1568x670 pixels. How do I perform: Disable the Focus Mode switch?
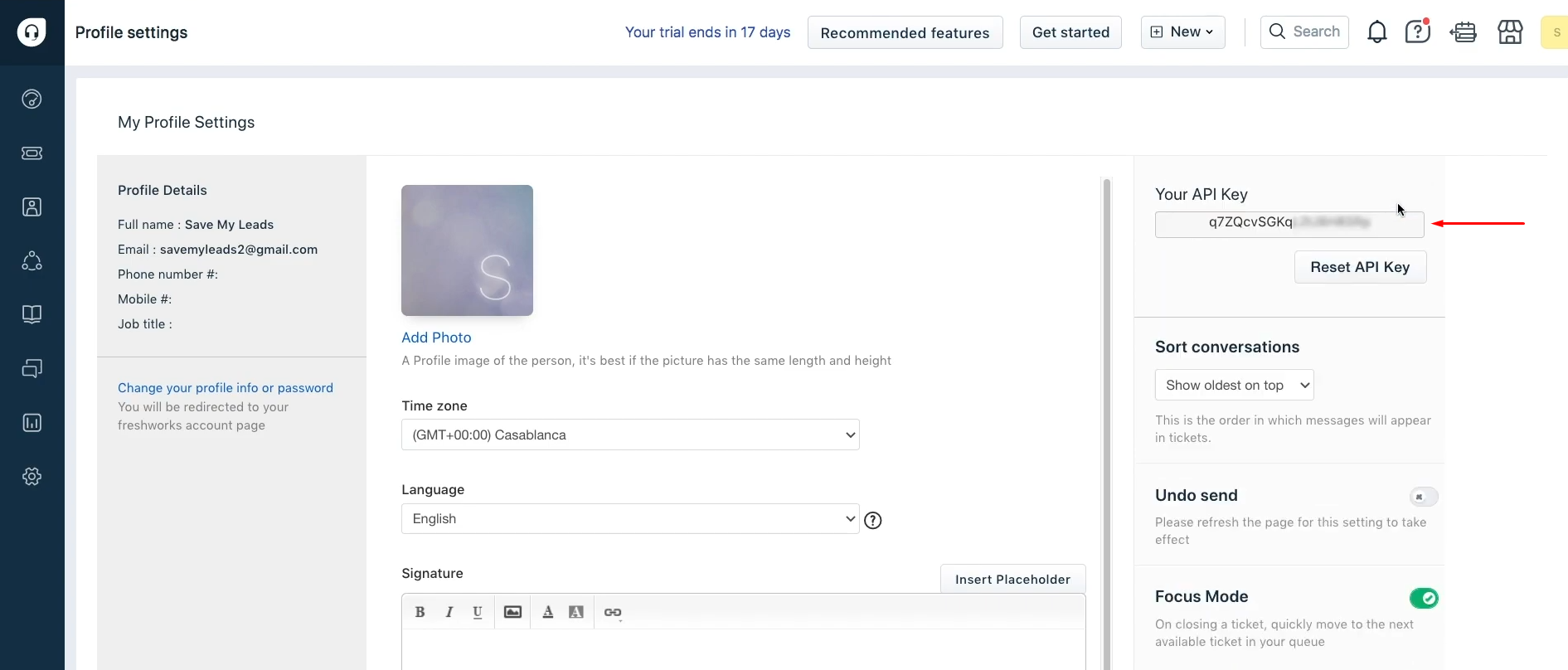point(1424,598)
